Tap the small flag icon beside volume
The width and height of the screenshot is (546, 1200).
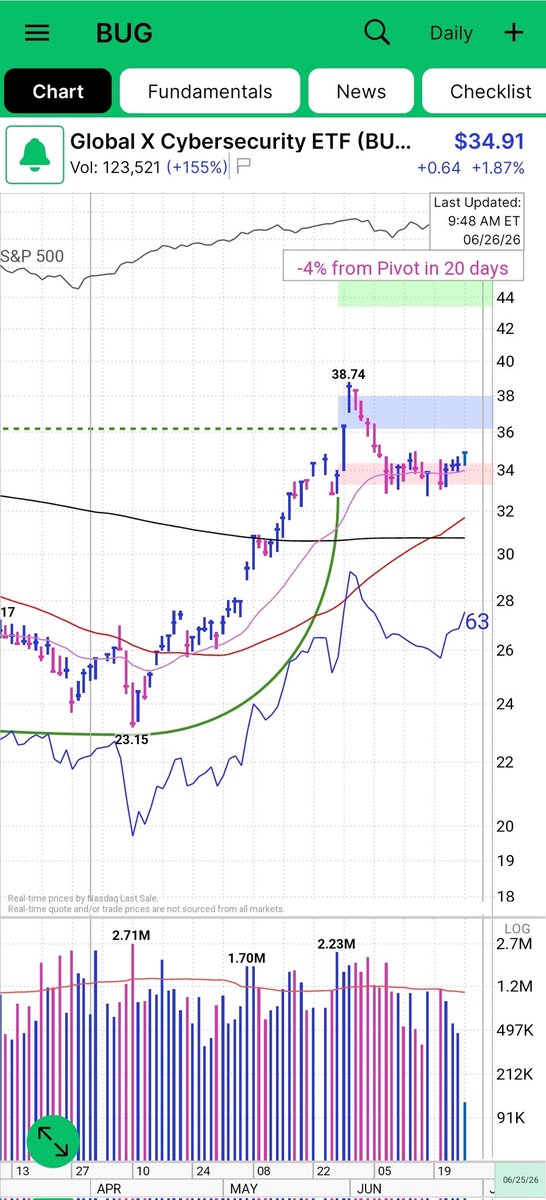tap(242, 167)
